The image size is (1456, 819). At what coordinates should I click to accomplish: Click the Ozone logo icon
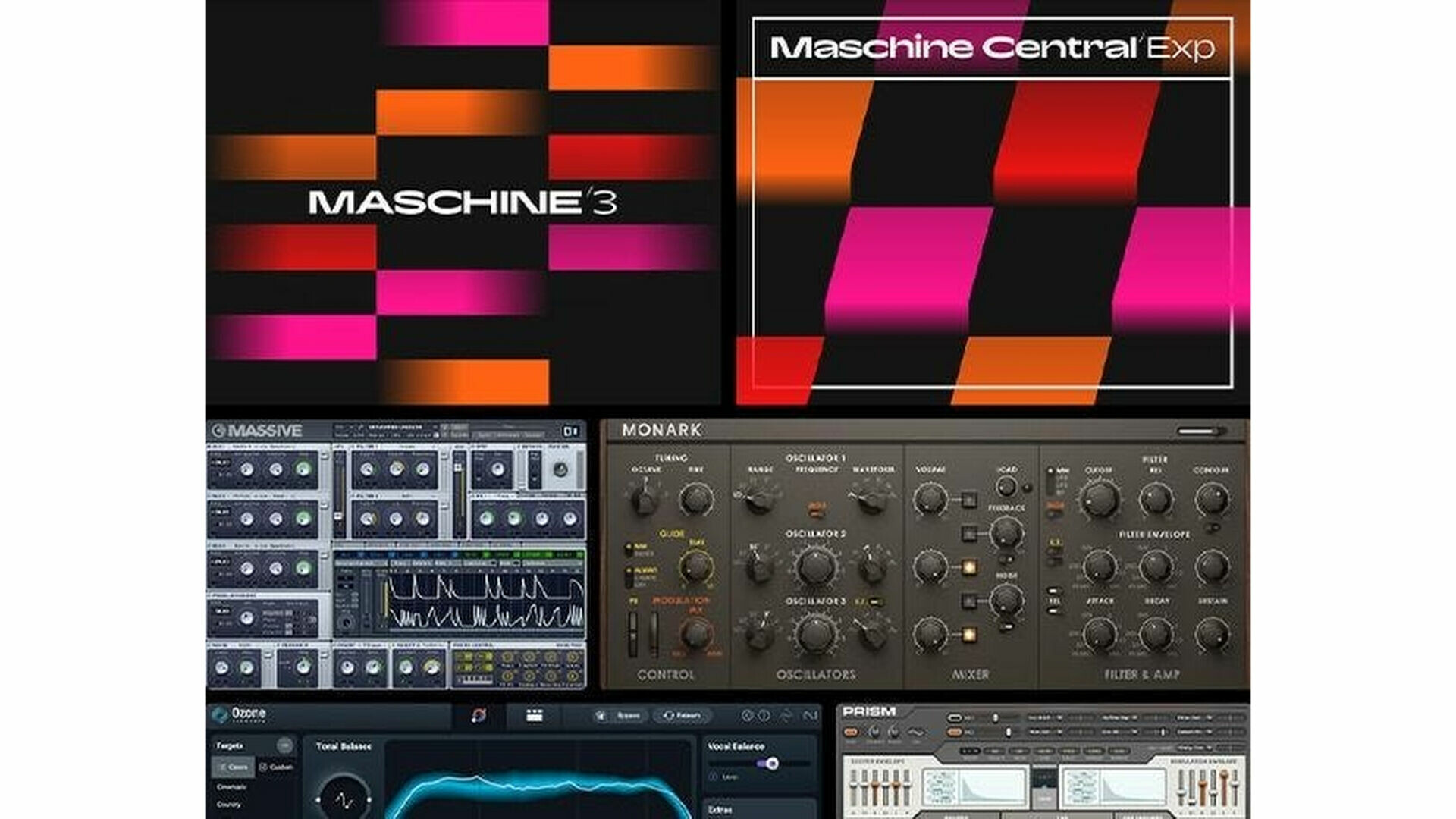point(220,714)
